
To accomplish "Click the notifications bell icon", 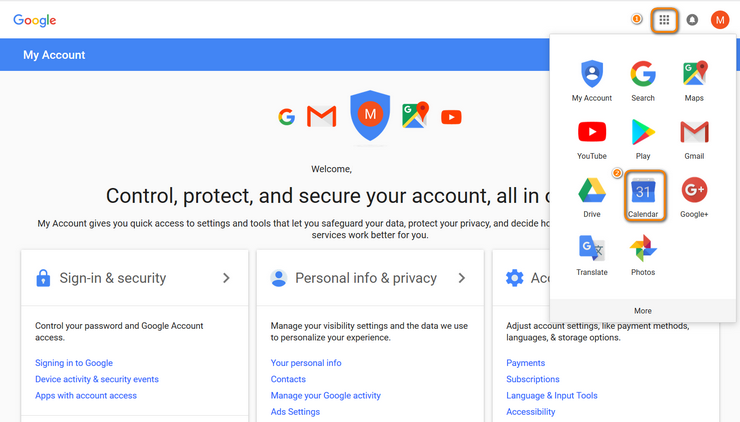I will (x=692, y=20).
